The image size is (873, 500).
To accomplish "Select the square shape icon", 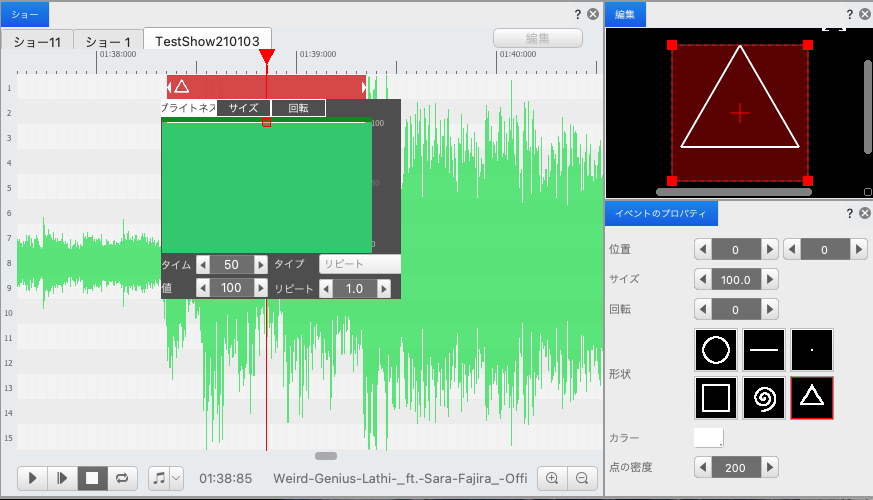I will tap(715, 398).
